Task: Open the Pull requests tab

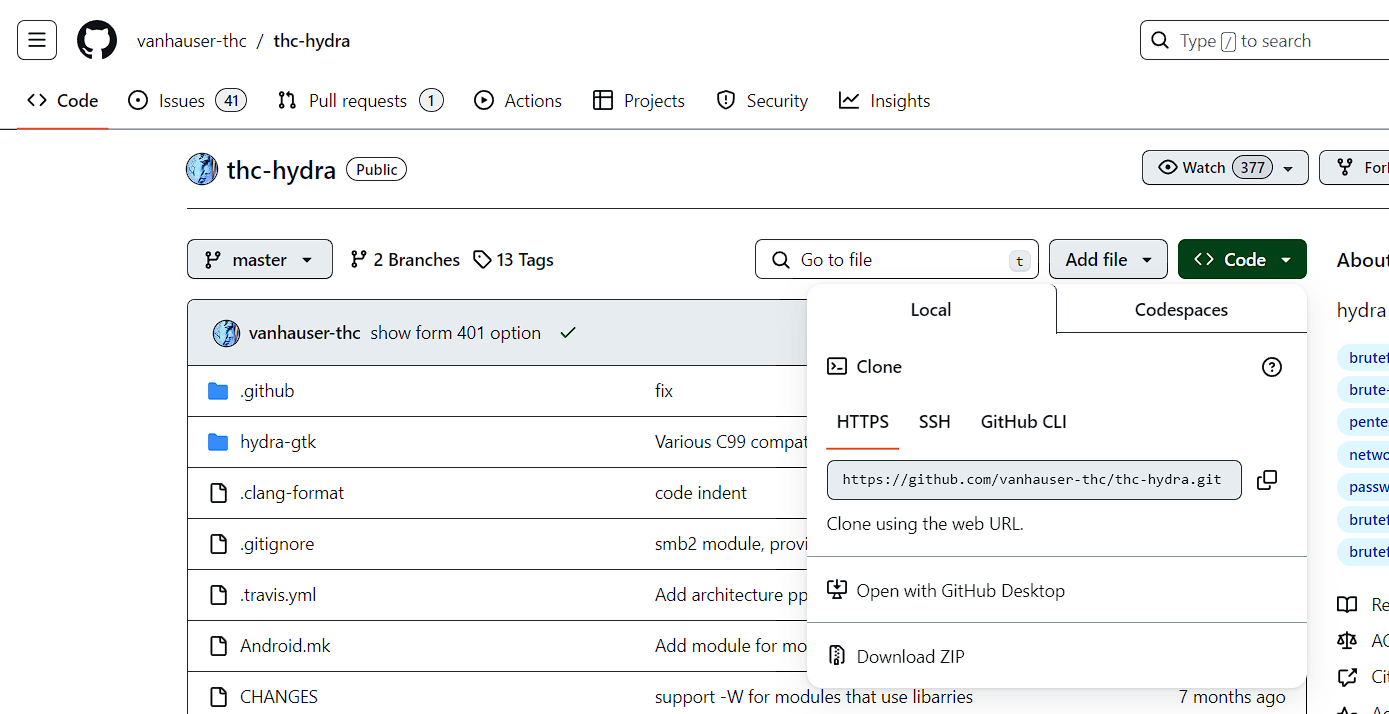Action: coord(360,101)
